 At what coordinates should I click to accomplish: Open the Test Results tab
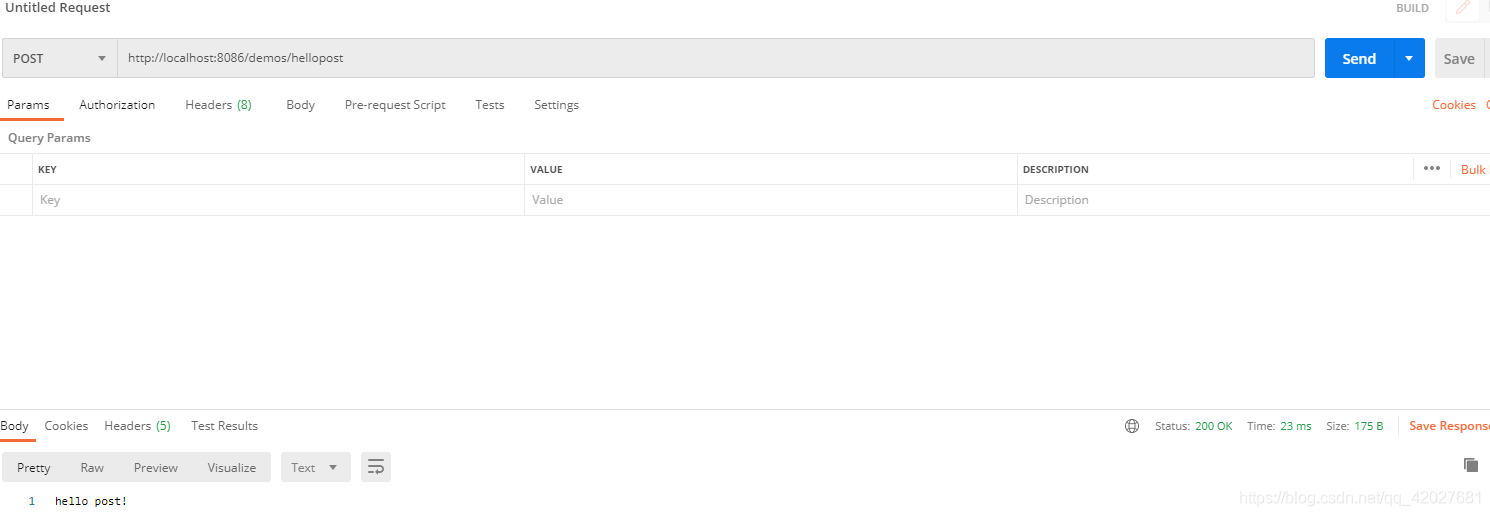pos(224,426)
